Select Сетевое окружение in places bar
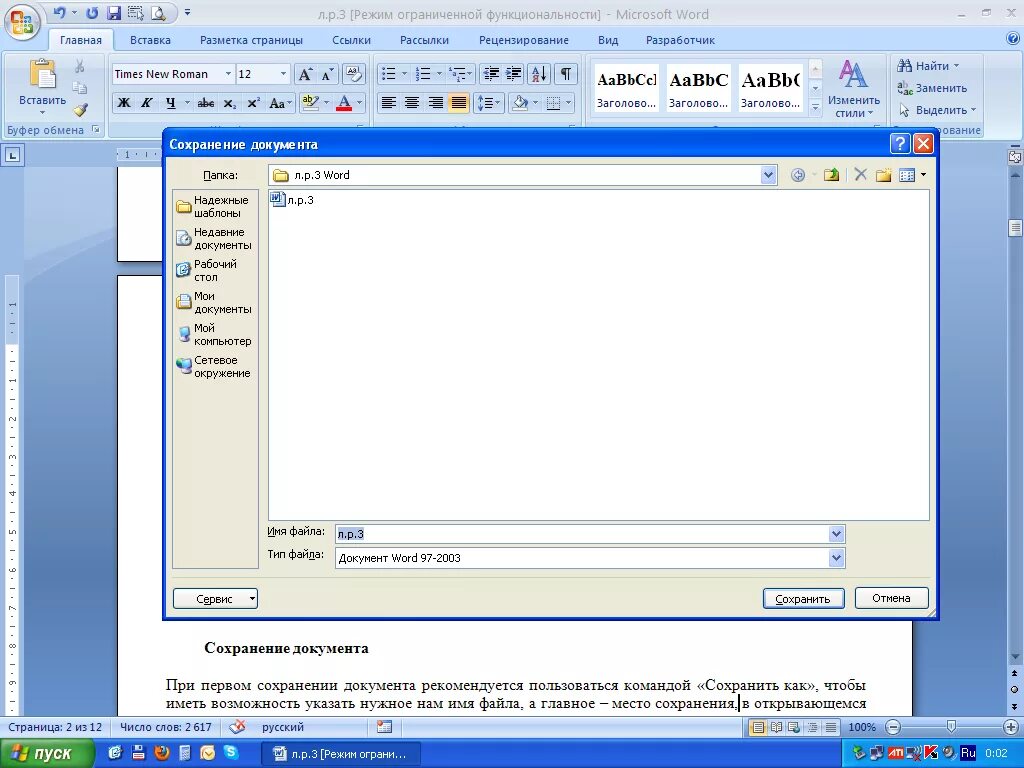Viewport: 1024px width, 768px height. 215,366
